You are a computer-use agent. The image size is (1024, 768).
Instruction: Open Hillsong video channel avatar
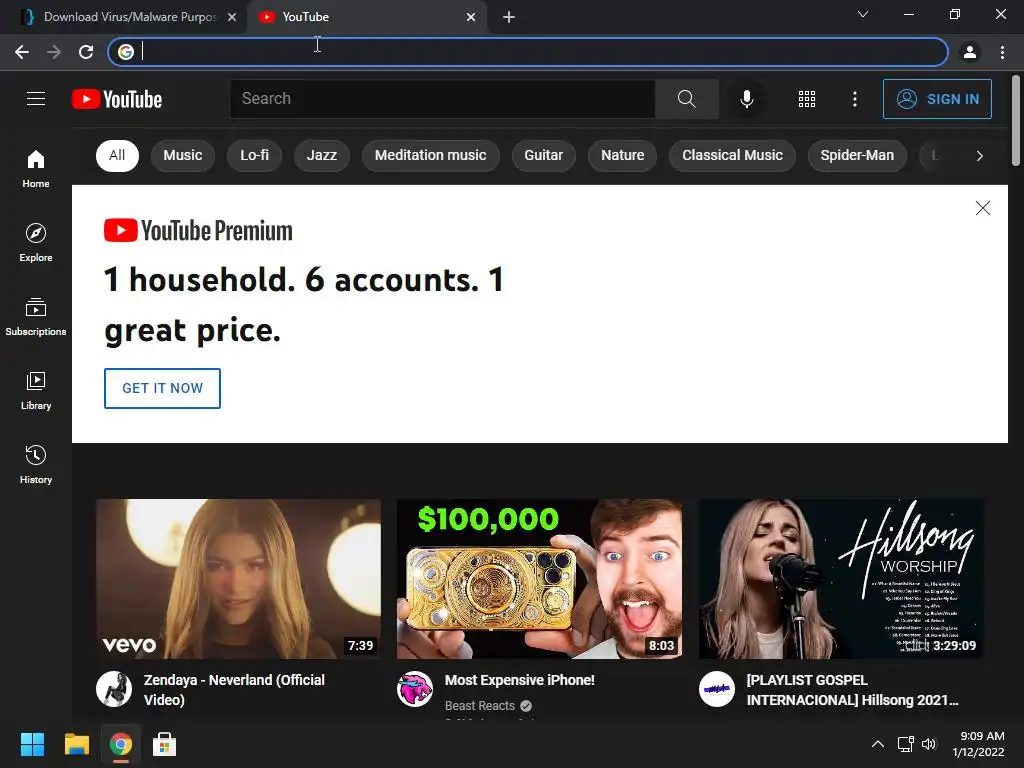tap(716, 688)
